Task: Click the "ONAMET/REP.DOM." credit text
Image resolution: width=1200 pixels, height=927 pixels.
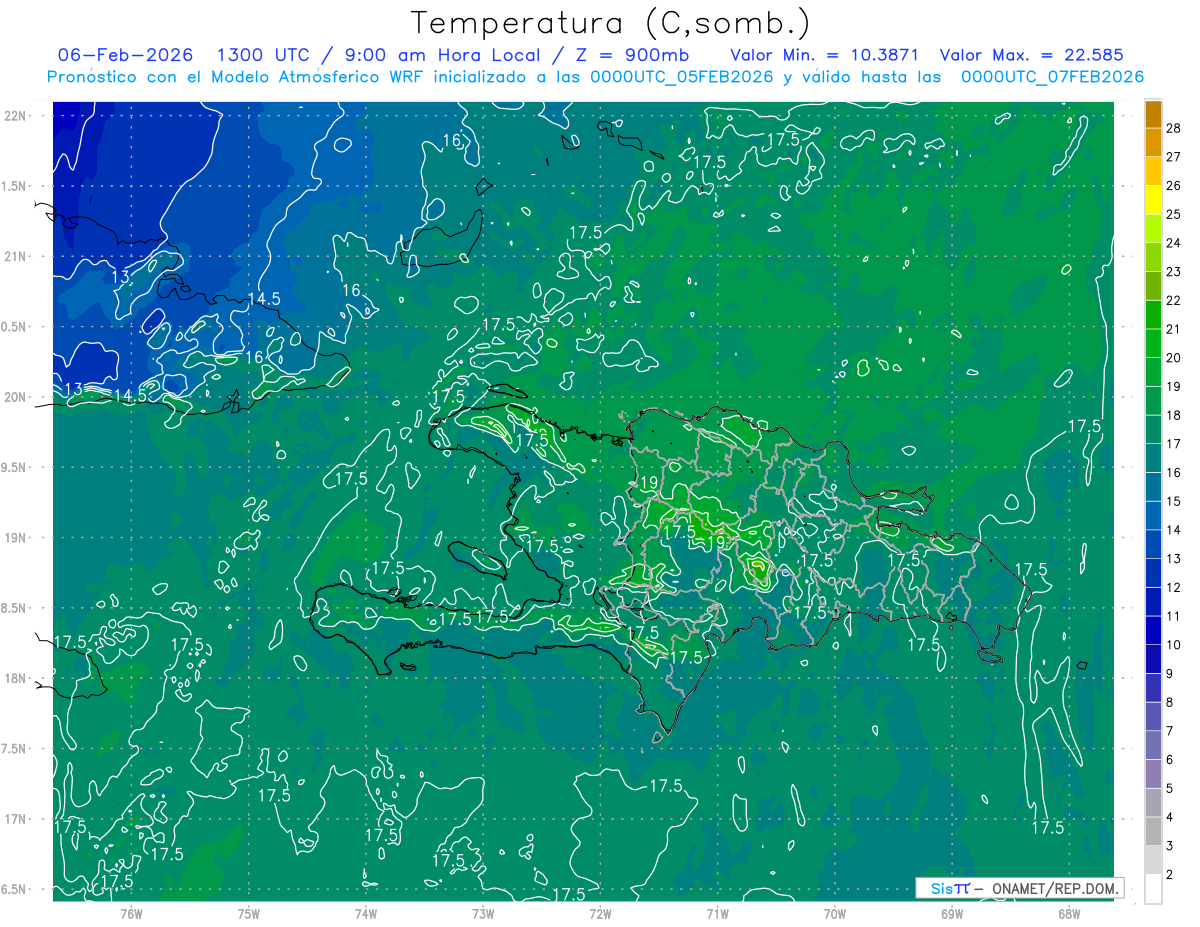Action: (x=1054, y=888)
